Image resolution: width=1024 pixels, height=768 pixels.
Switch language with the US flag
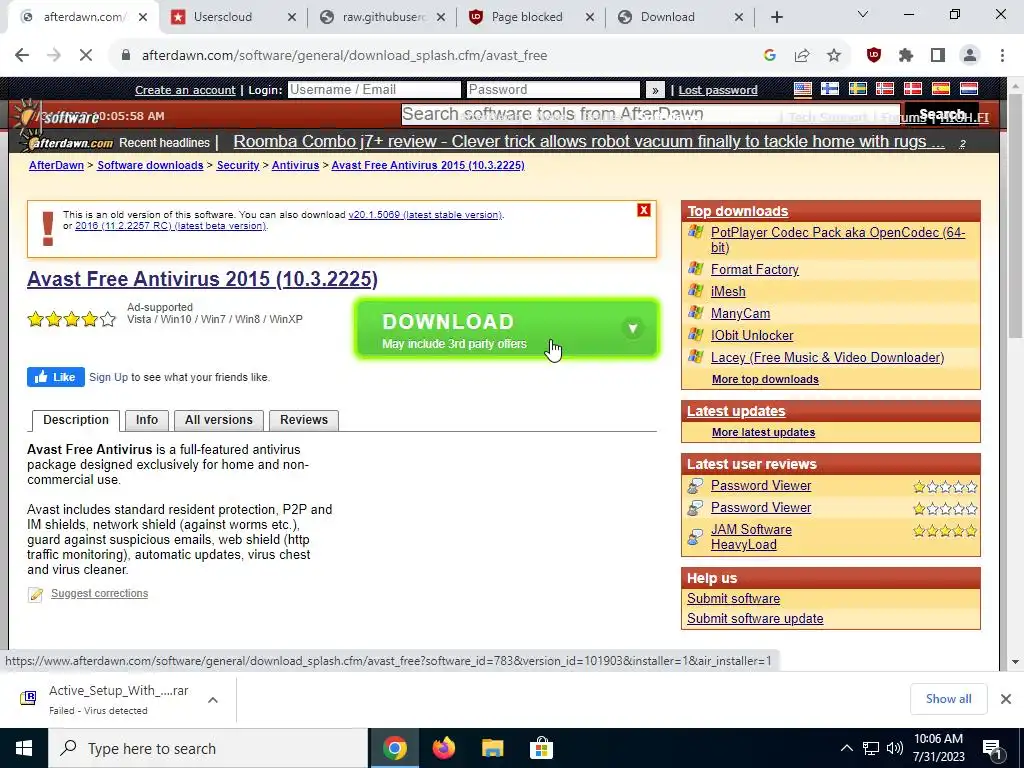click(x=803, y=89)
